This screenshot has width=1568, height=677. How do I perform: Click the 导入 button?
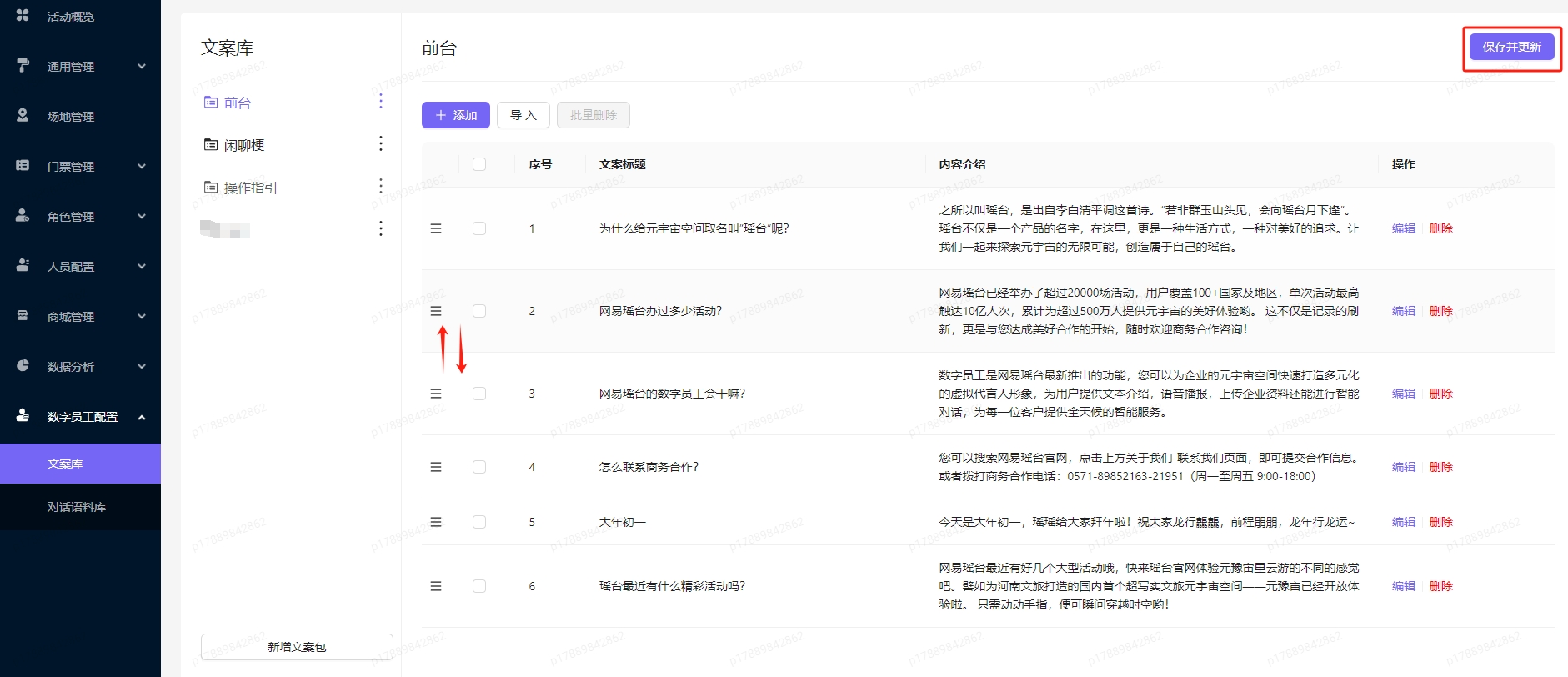pos(524,115)
